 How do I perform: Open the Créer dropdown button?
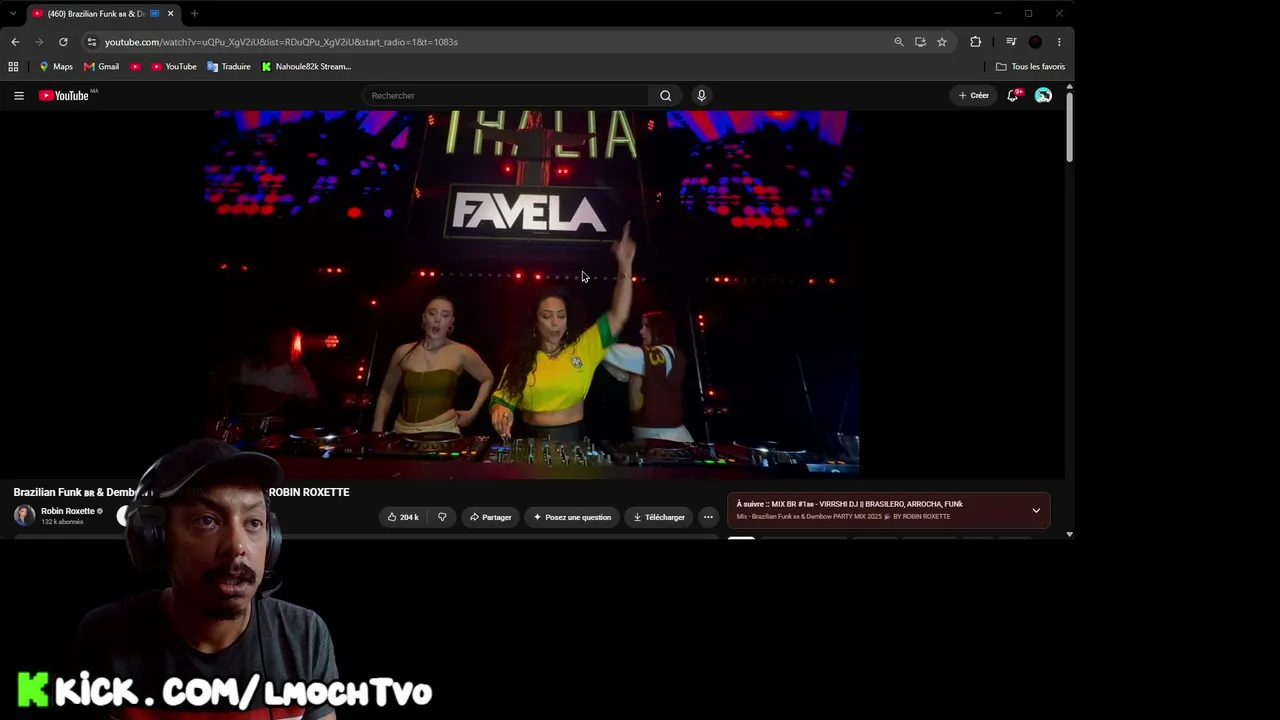click(973, 96)
